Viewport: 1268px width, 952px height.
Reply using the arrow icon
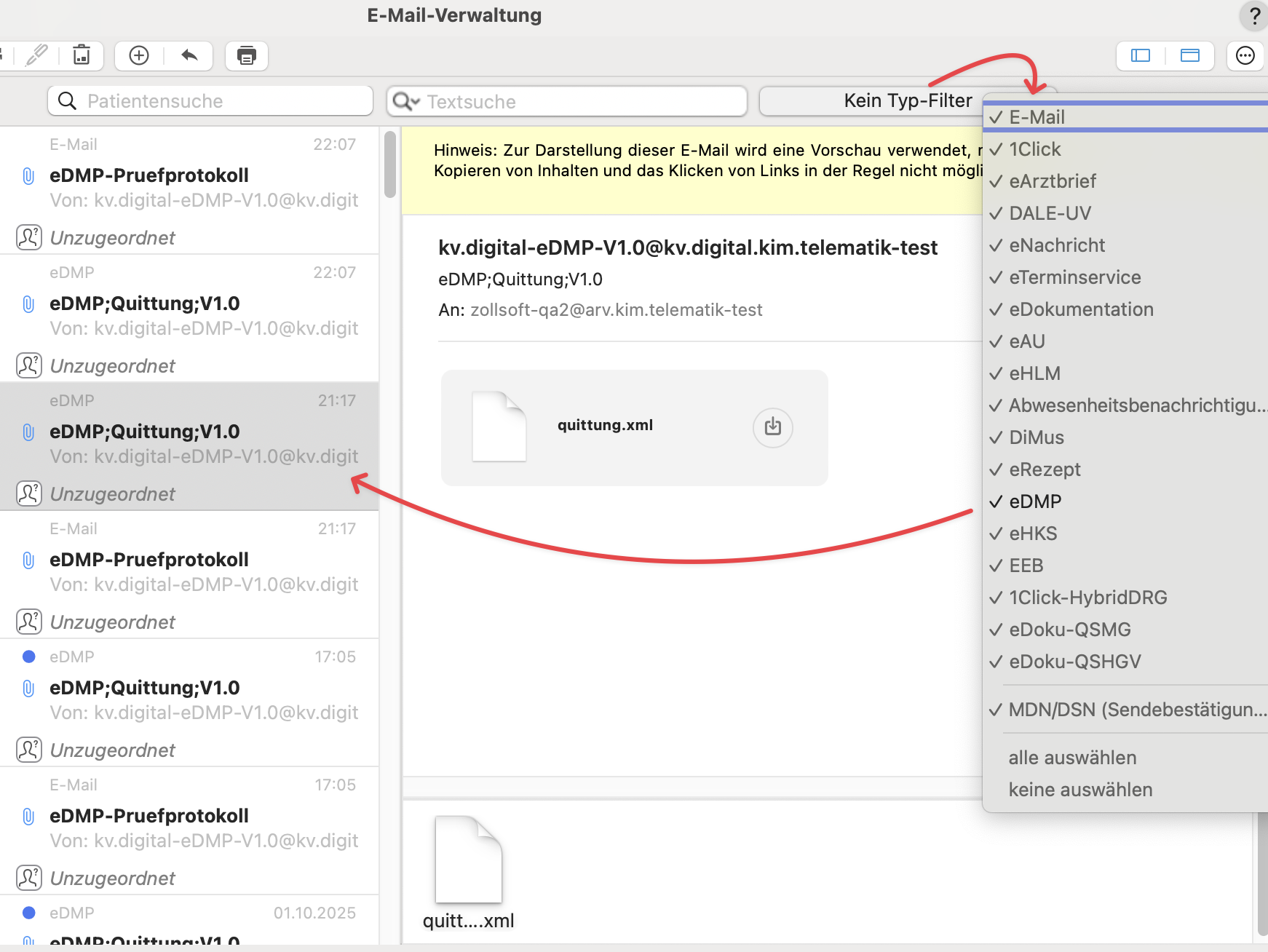189,55
